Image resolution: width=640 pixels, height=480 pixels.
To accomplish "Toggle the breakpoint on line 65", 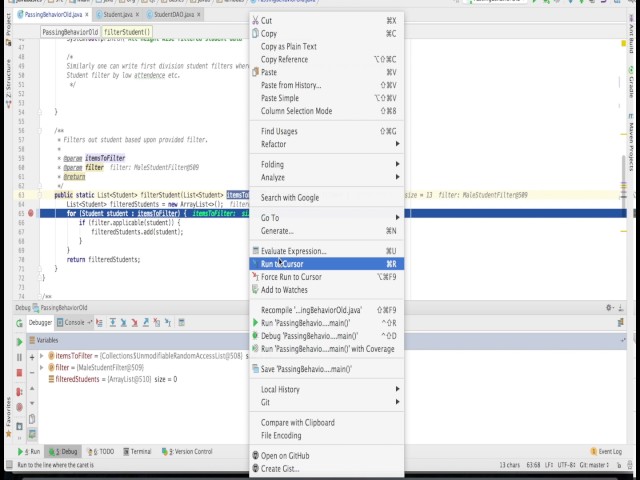I will coord(31,213).
